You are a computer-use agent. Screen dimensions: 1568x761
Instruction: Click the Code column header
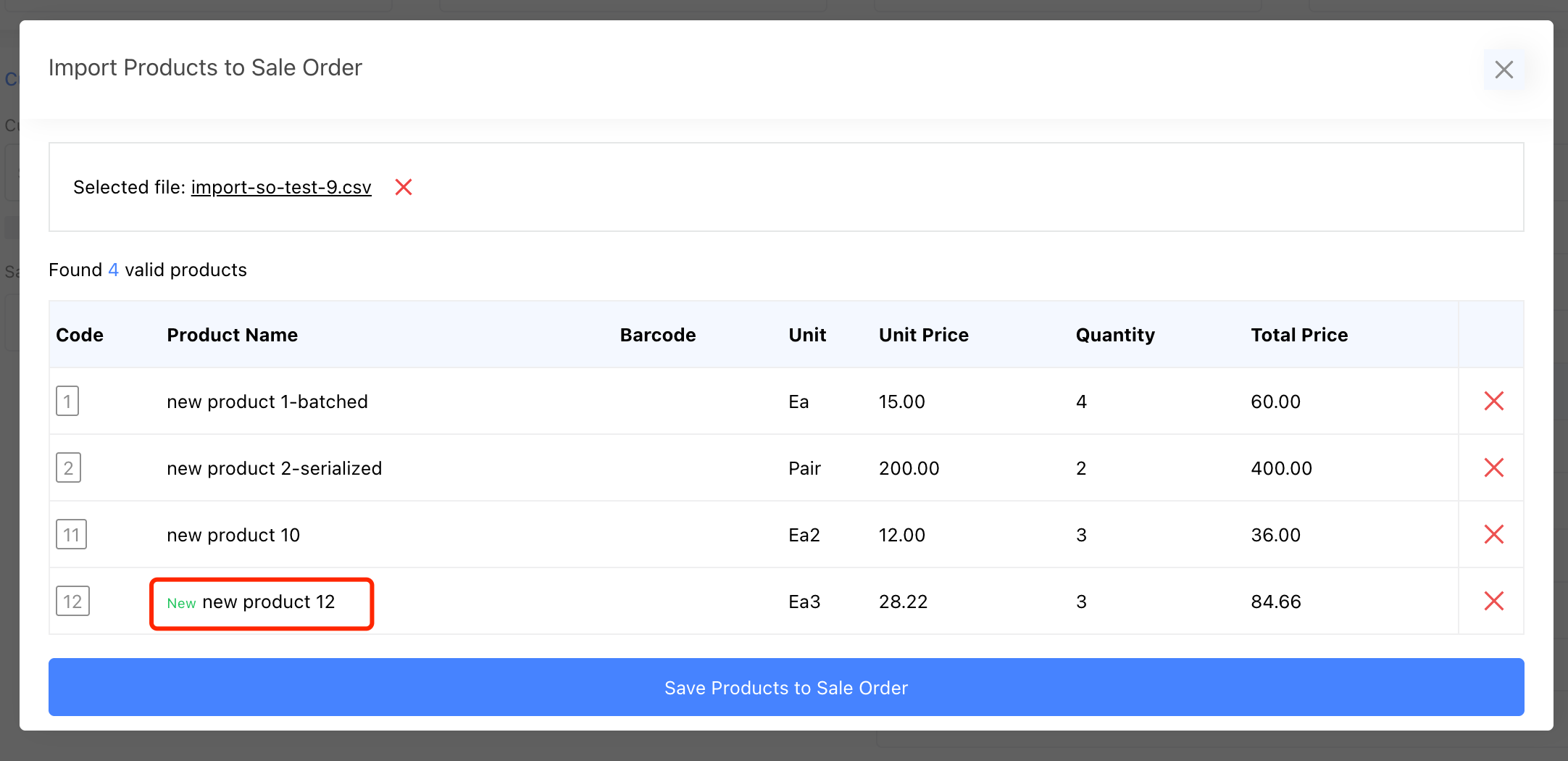point(80,335)
